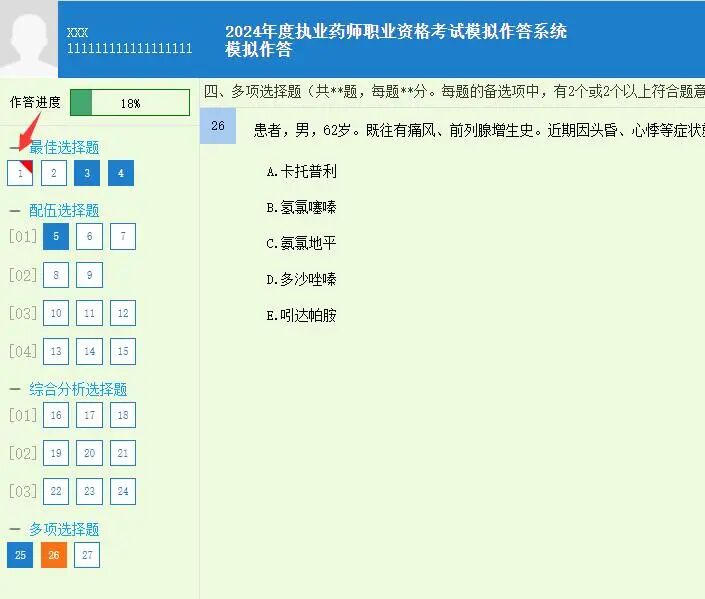The height and width of the screenshot is (599, 705).
Task: Jump to answered question 3
Action: point(87,173)
